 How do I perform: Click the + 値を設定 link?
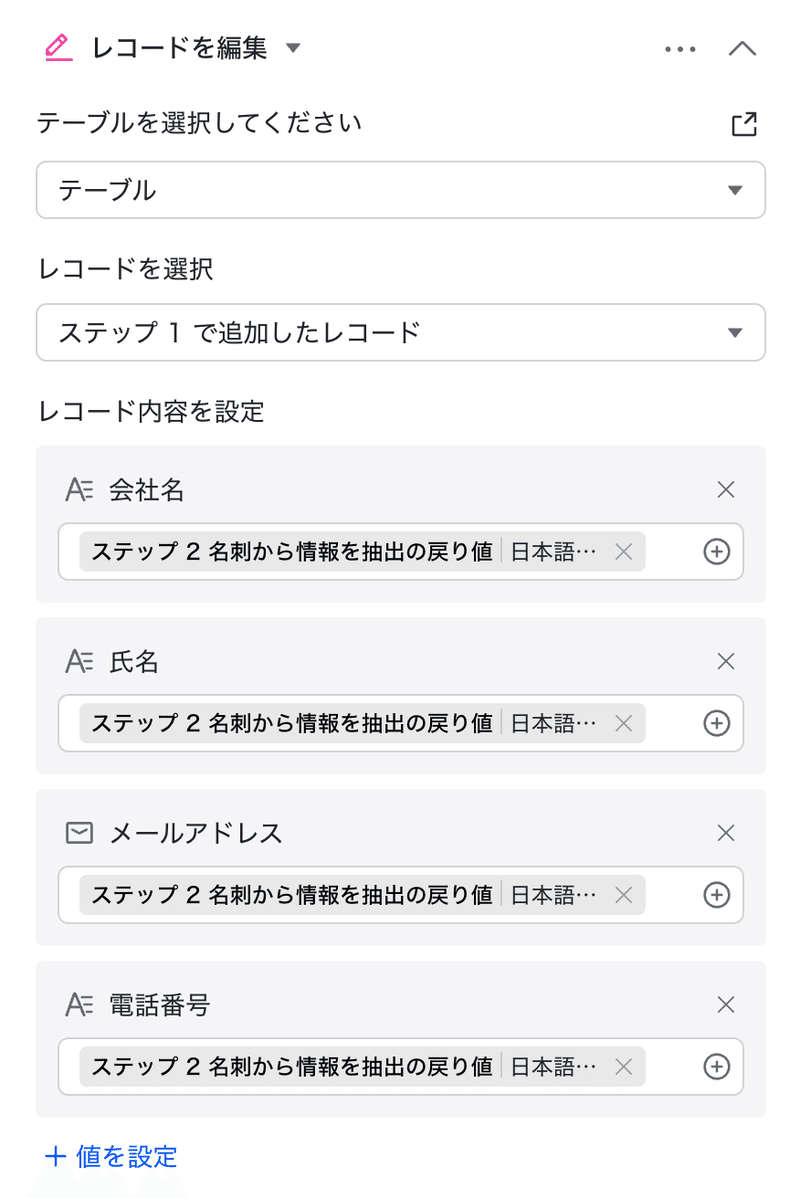(x=111, y=1156)
